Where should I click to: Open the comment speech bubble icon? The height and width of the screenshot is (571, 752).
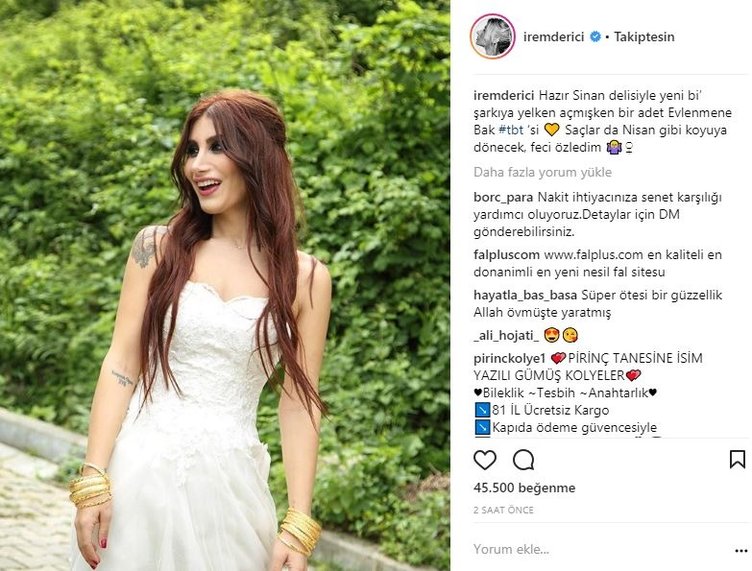coord(523,460)
